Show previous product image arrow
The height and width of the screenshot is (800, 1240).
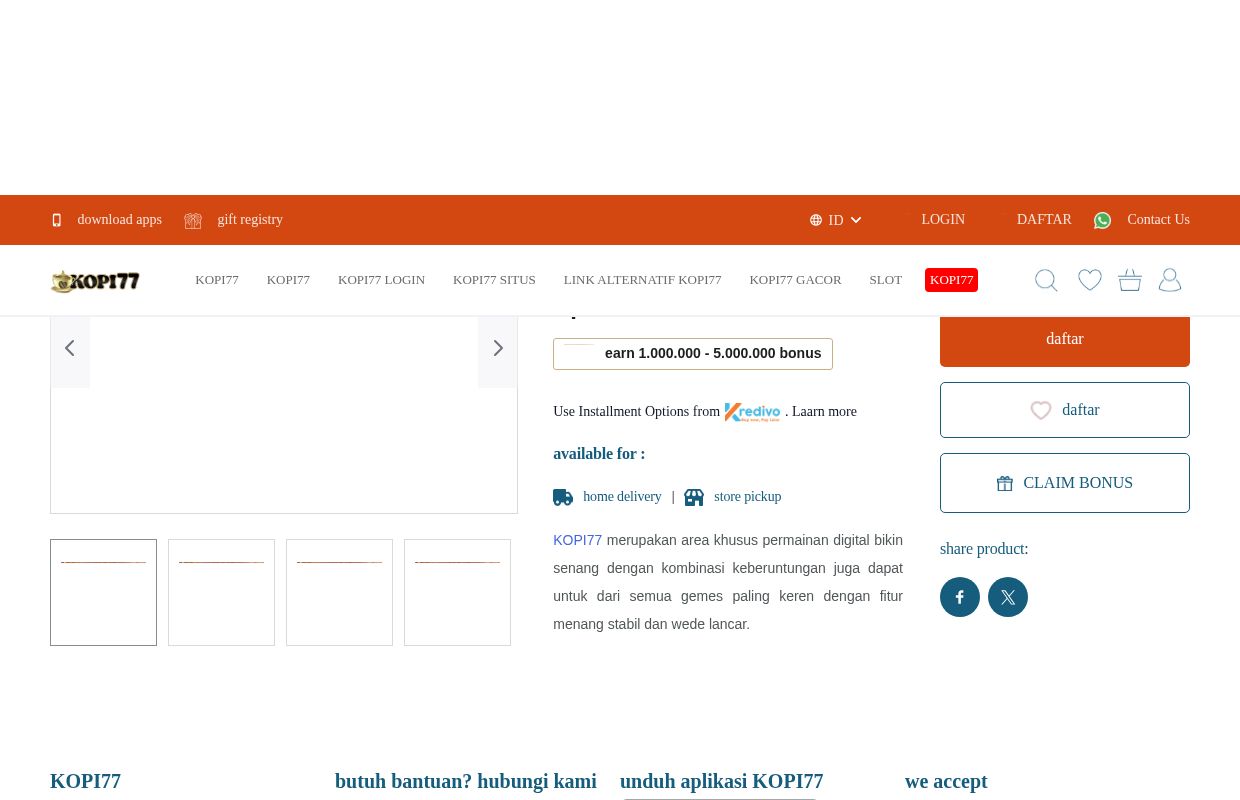coord(70,348)
